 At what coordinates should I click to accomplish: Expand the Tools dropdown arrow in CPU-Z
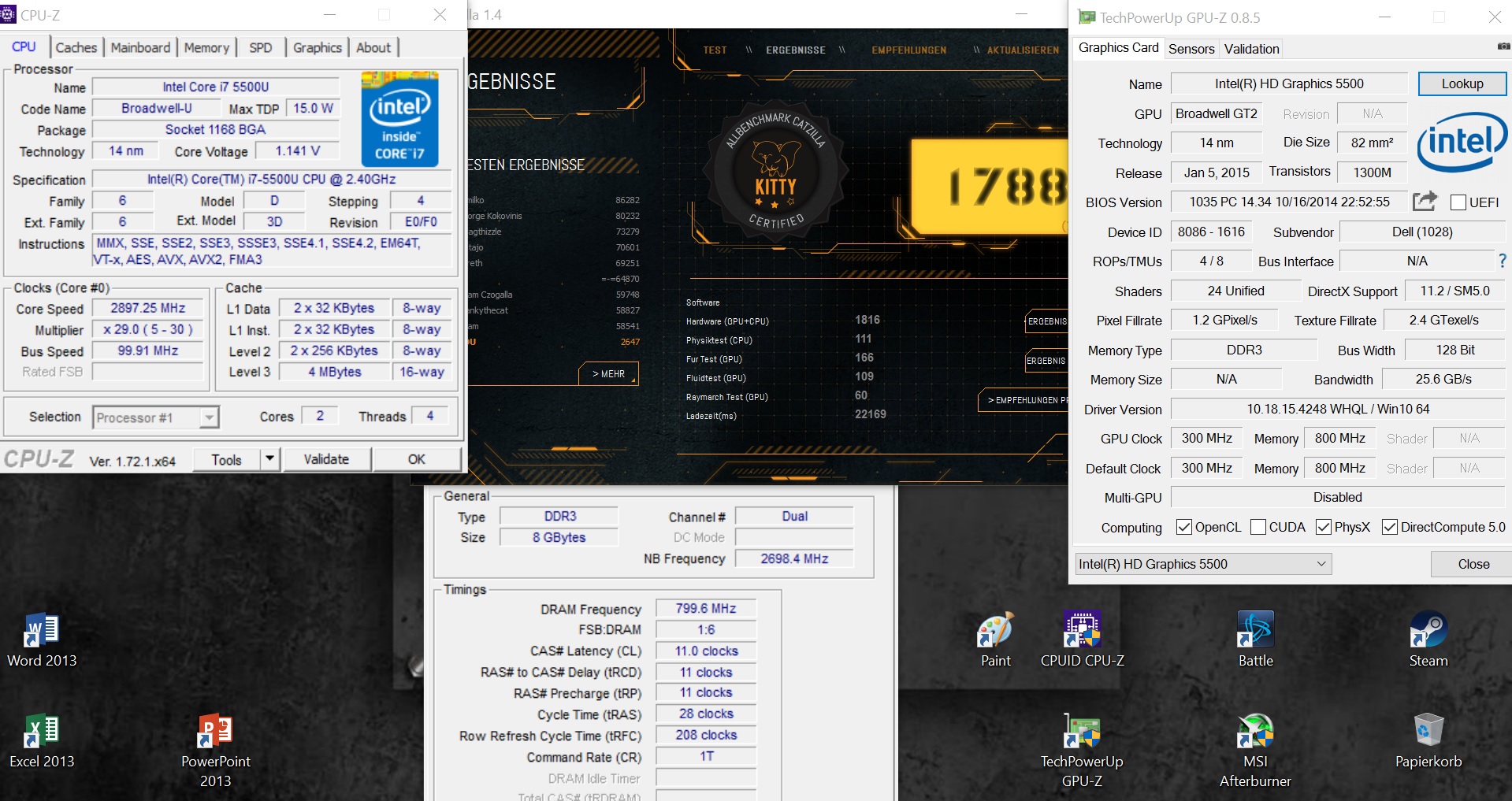coord(269,459)
